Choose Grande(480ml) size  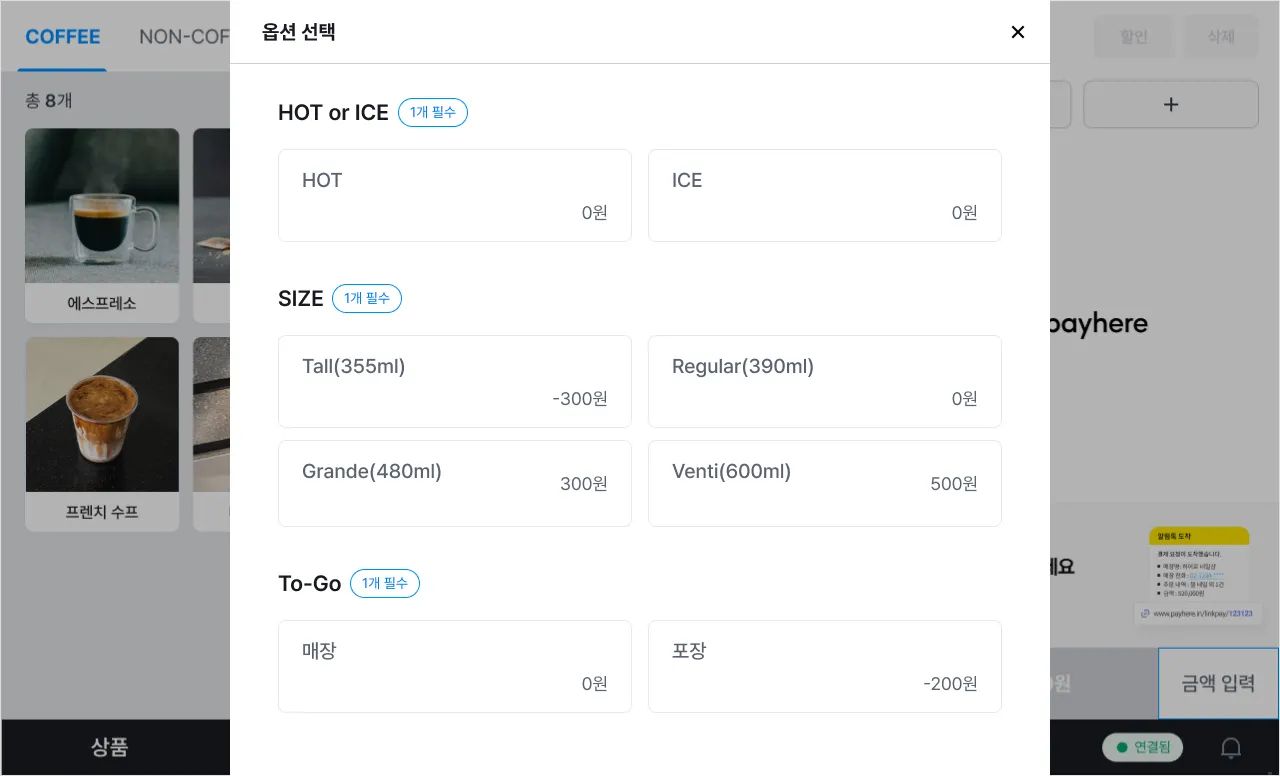click(454, 483)
